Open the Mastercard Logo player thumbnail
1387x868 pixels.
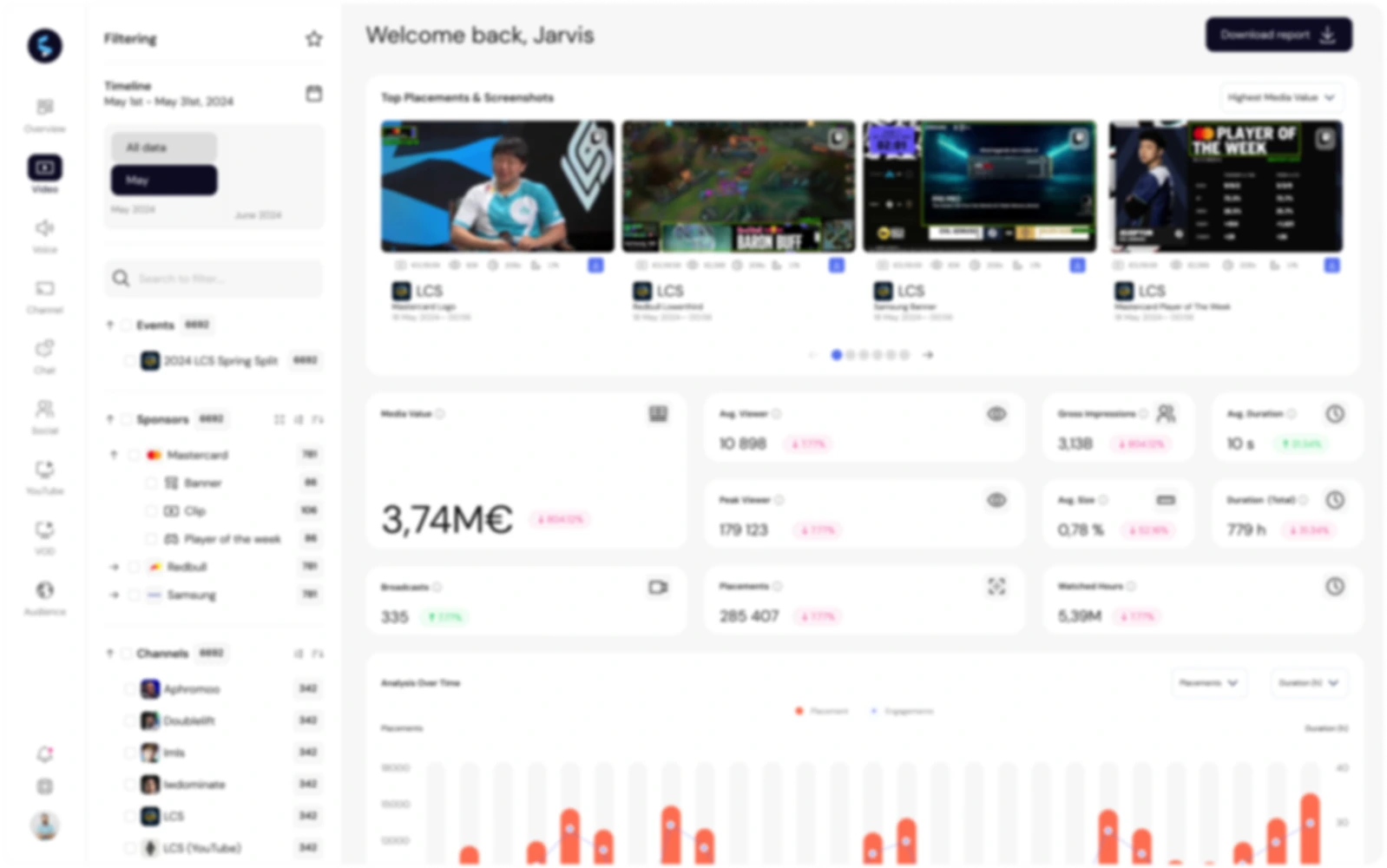(497, 186)
